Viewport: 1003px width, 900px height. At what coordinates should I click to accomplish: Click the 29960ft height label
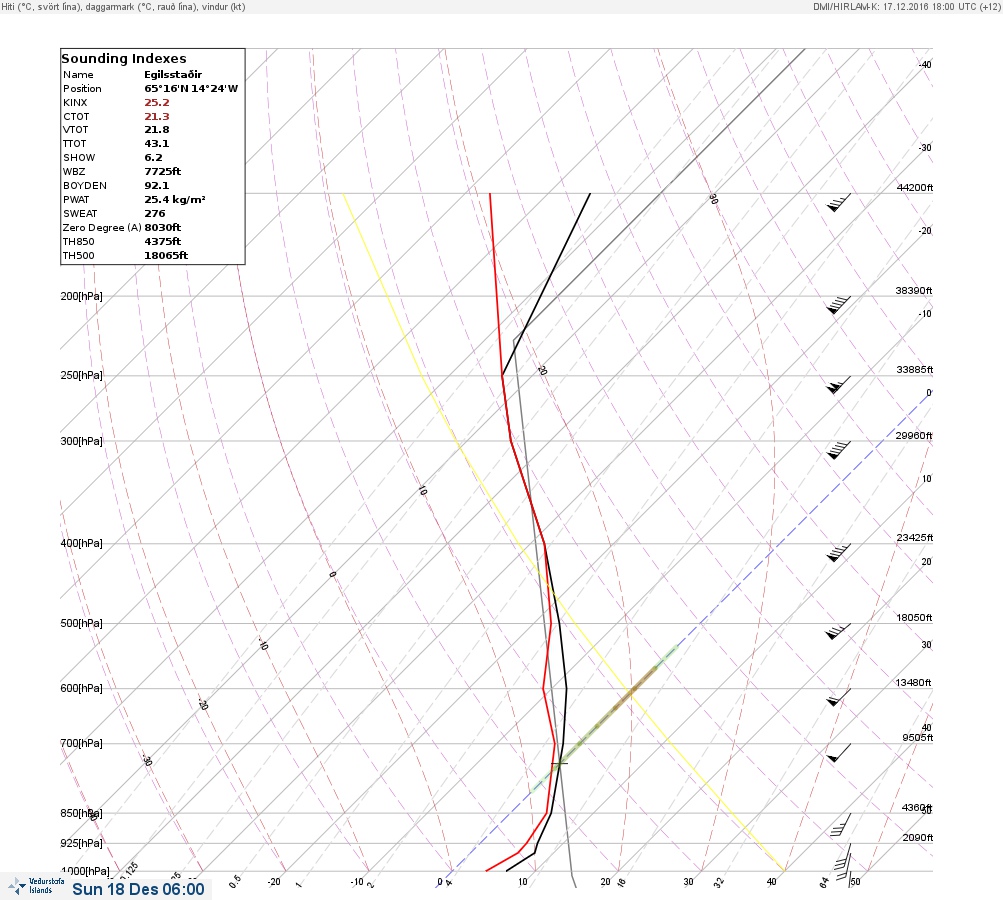[913, 436]
